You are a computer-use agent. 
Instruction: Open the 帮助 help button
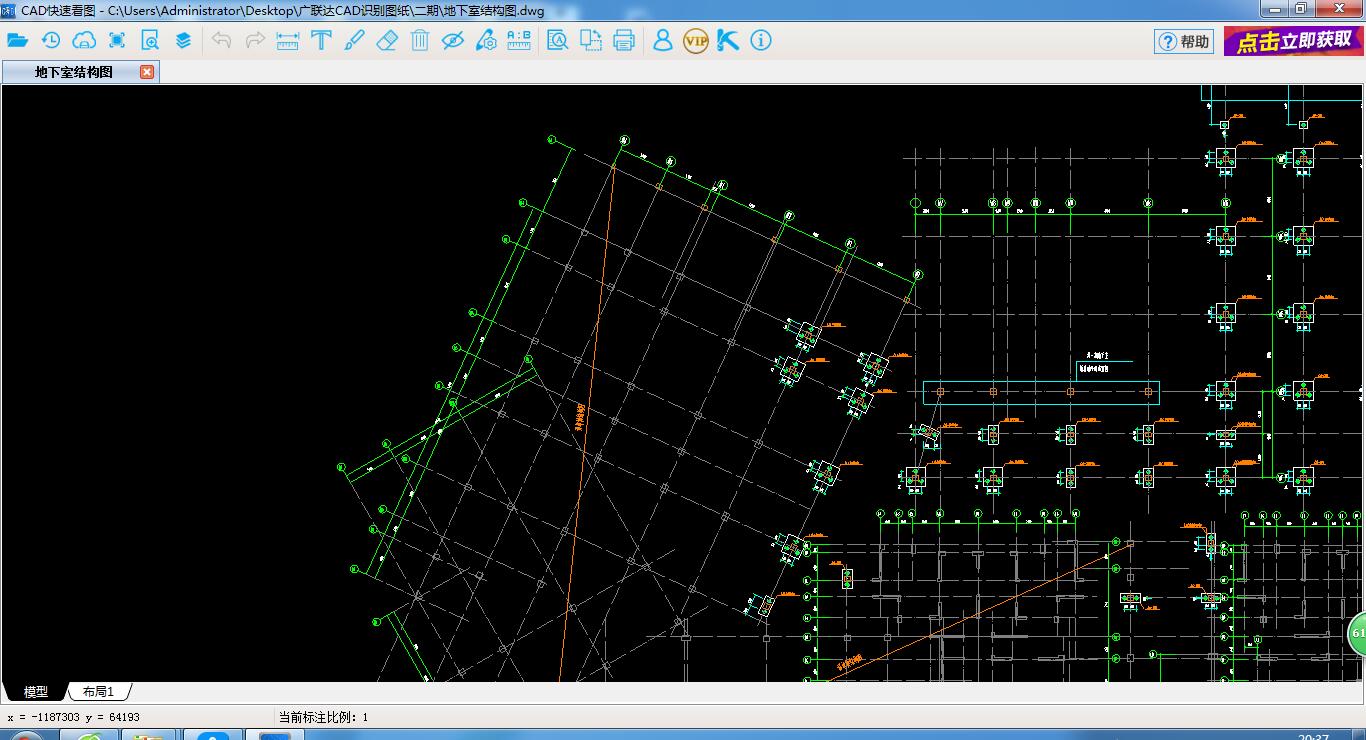coord(1184,41)
